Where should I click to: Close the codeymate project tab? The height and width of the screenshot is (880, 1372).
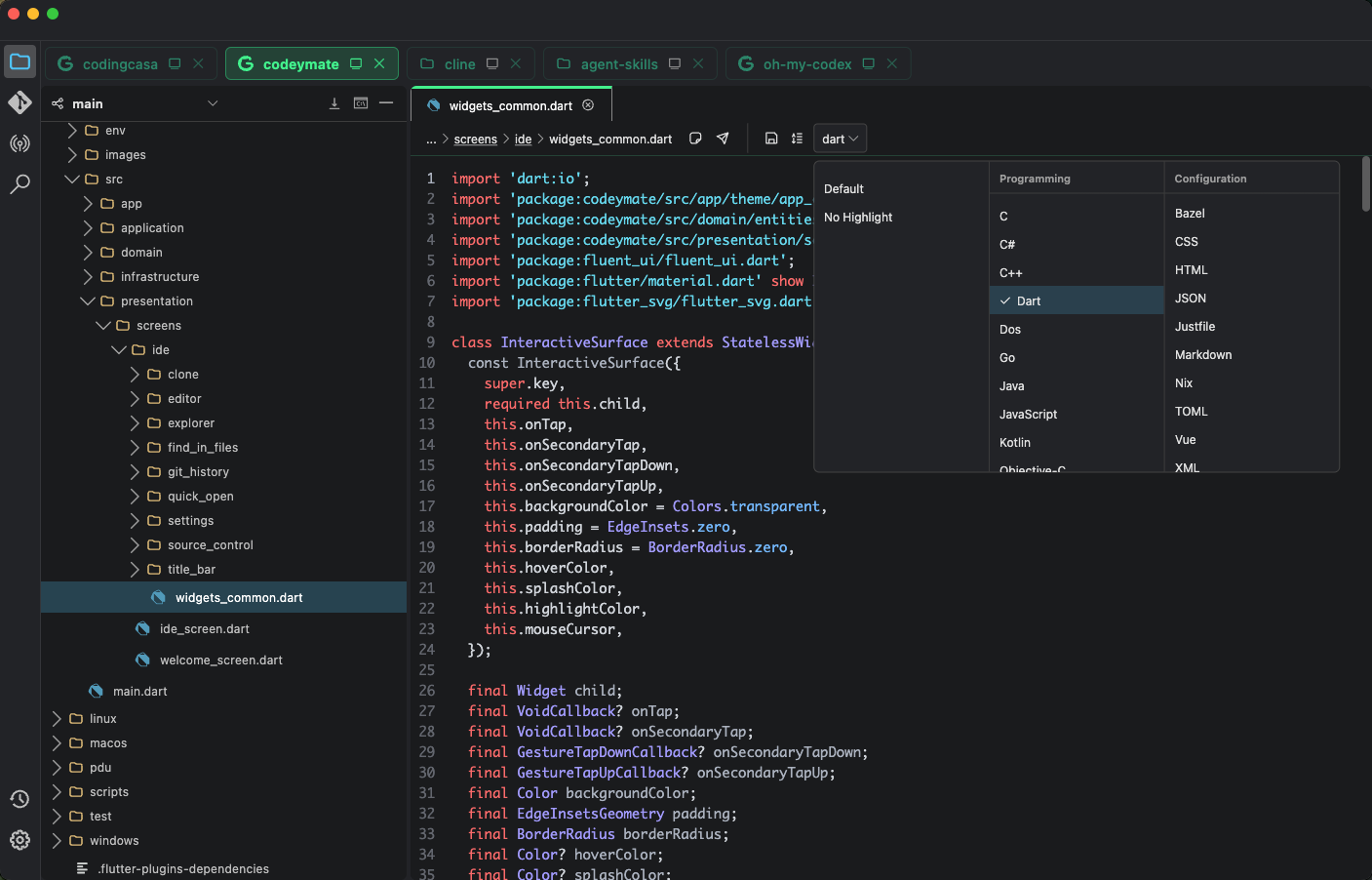click(379, 63)
